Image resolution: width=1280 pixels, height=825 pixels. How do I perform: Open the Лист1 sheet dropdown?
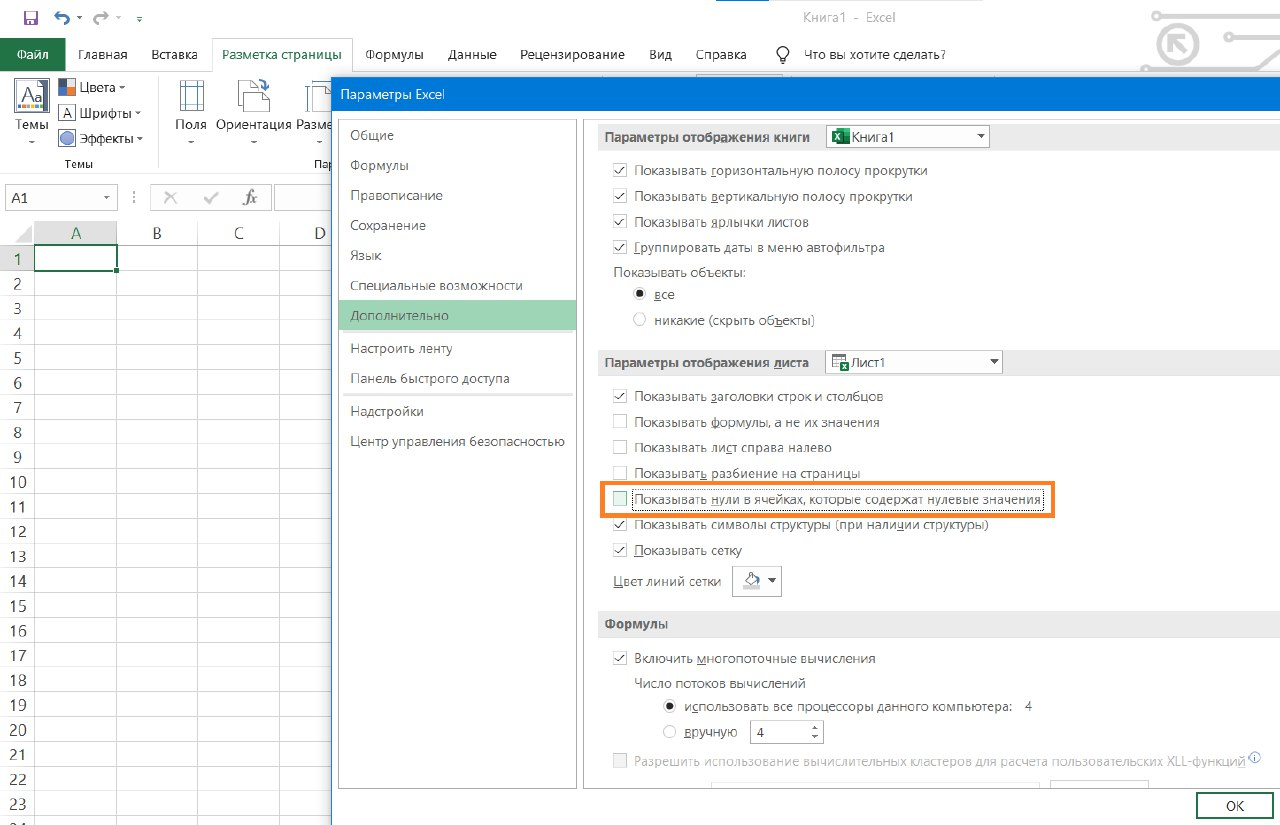[914, 362]
